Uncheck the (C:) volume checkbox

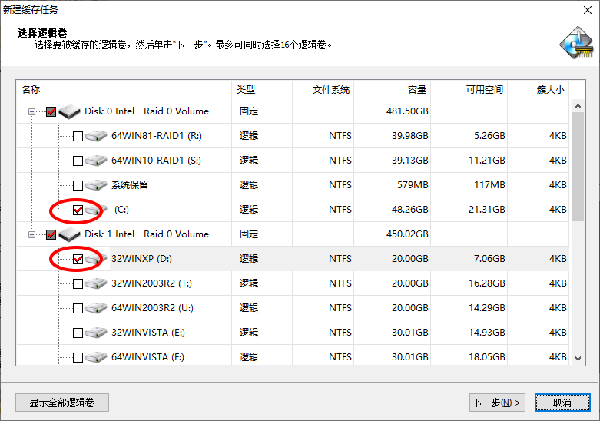[78, 210]
